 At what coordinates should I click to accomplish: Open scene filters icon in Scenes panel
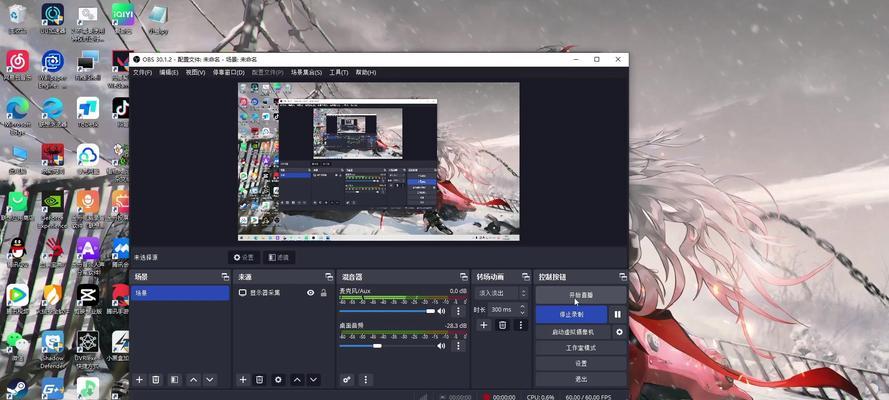tap(175, 380)
